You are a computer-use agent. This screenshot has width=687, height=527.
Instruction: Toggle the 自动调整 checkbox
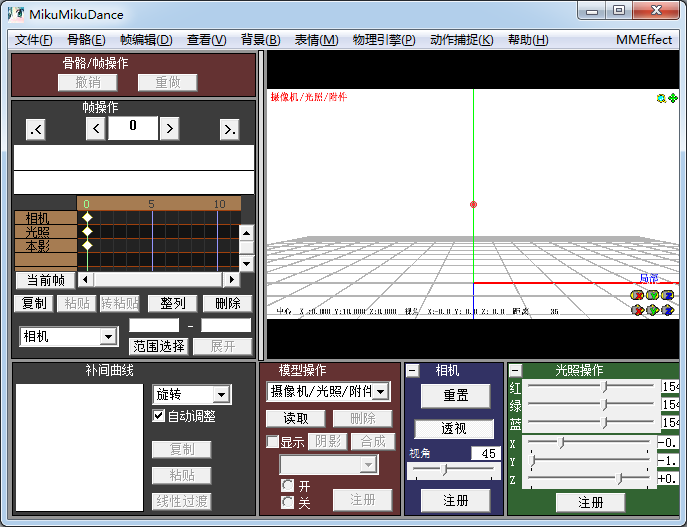coord(158,416)
